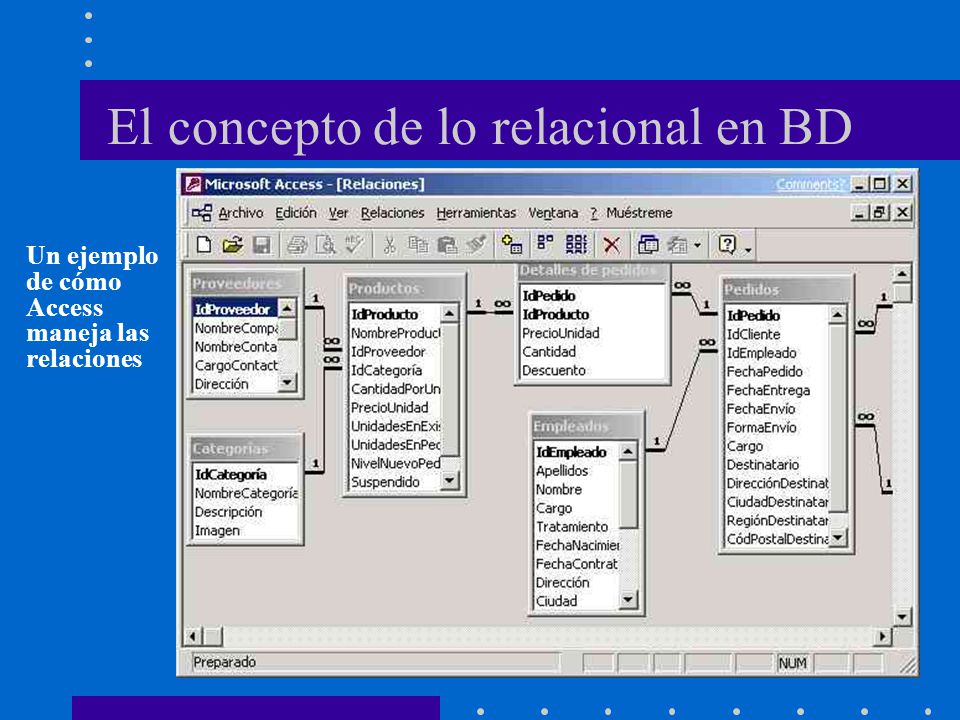
Task: Click the Paste clipboard icon
Action: click(x=447, y=245)
